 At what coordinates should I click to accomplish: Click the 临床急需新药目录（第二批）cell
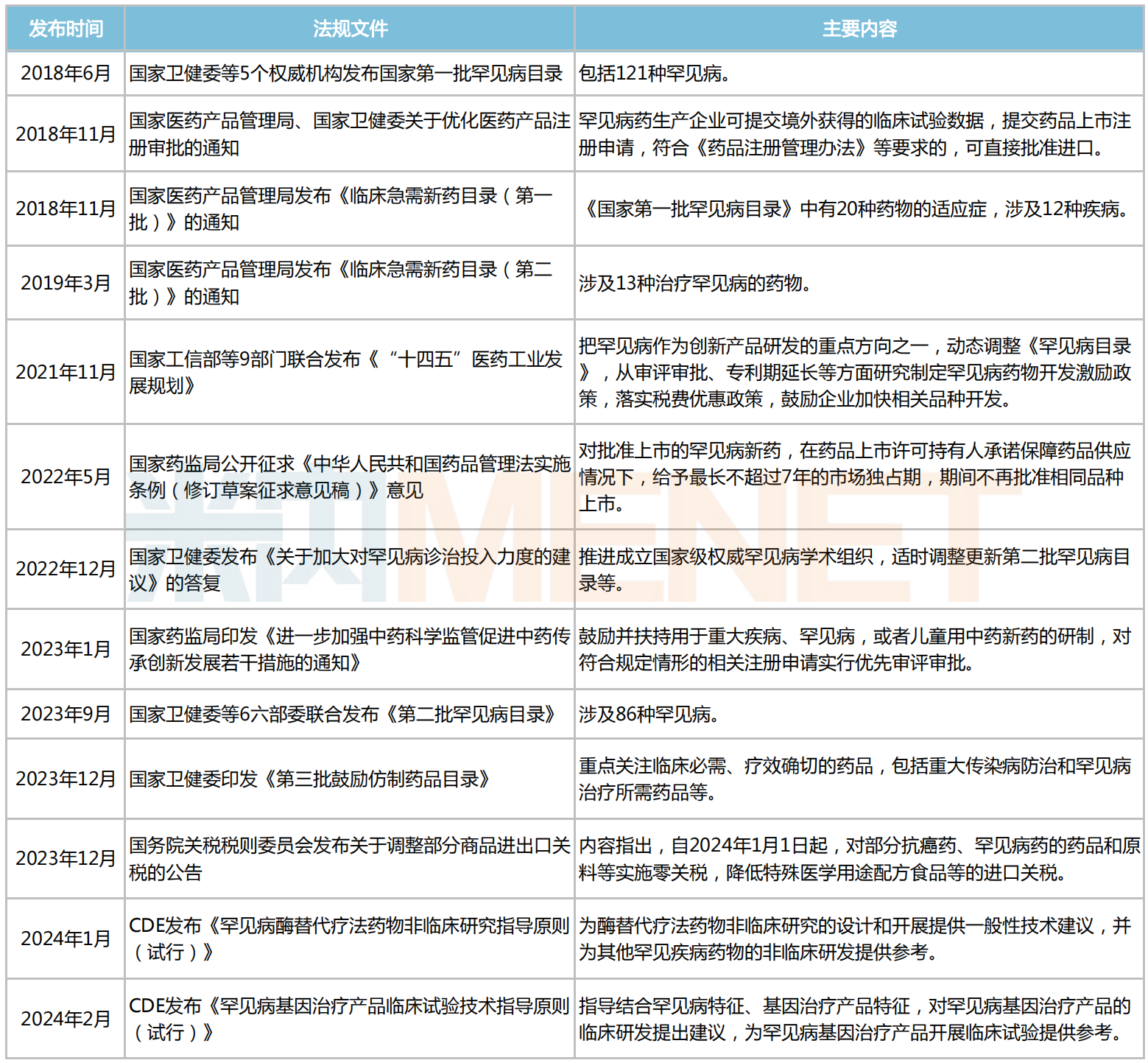(x=350, y=283)
